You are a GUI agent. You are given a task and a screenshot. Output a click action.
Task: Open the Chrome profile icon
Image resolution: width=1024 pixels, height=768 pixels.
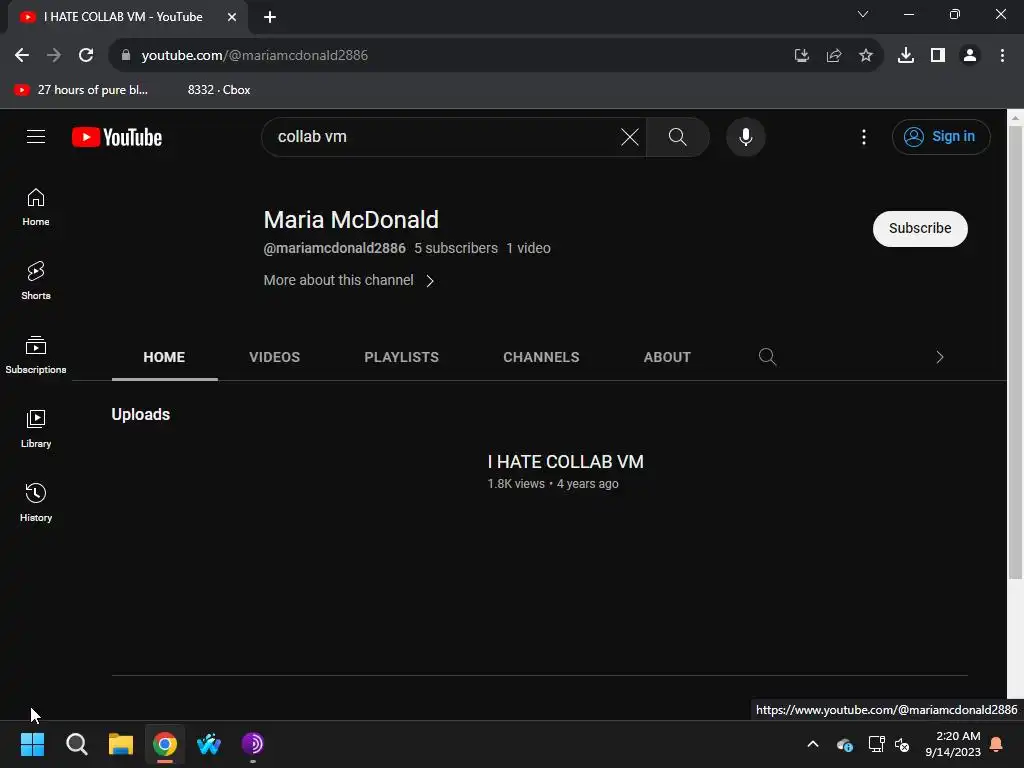click(x=970, y=56)
